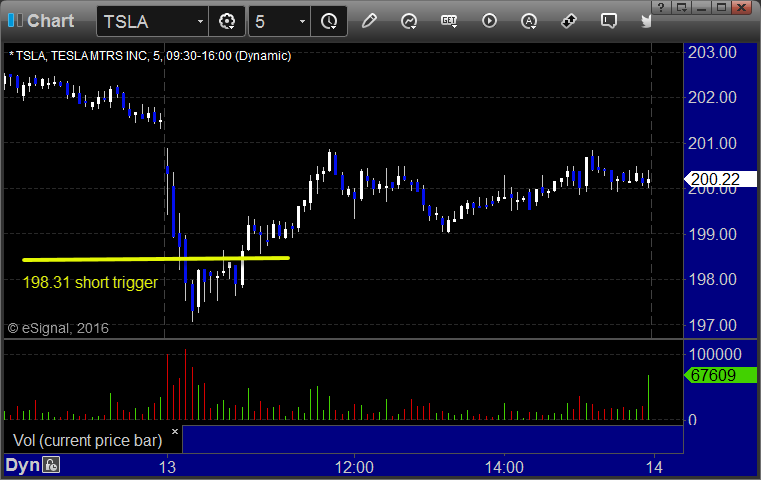Click the 201.00 price axis label
The height and width of the screenshot is (480, 761).
tap(712, 143)
